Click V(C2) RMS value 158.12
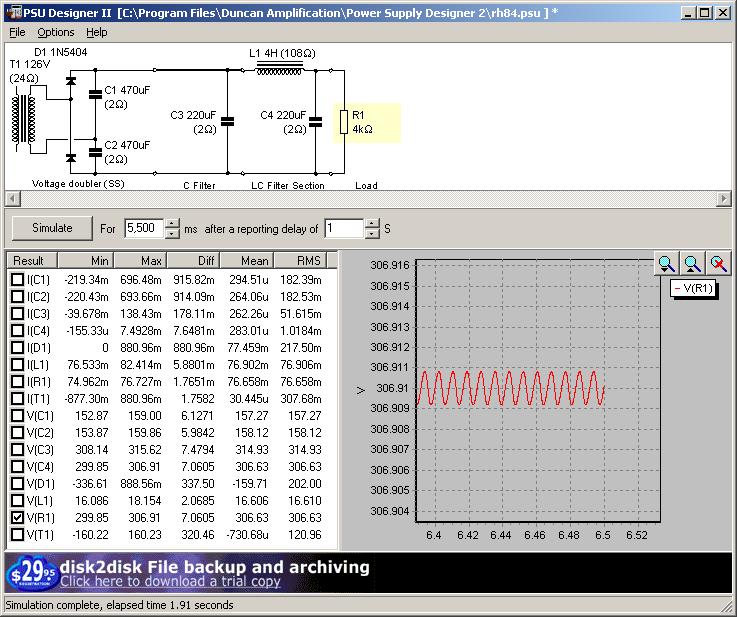The image size is (737, 617). pyautogui.click(x=305, y=433)
